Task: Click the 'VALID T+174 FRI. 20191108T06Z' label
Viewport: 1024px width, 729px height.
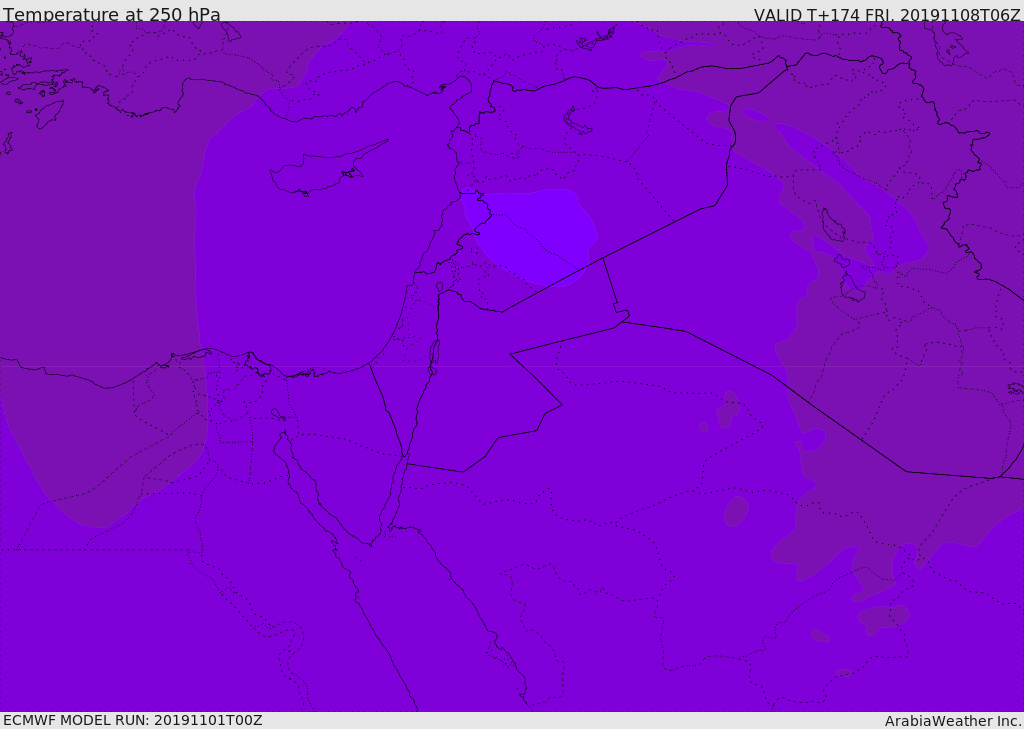Action: (887, 14)
